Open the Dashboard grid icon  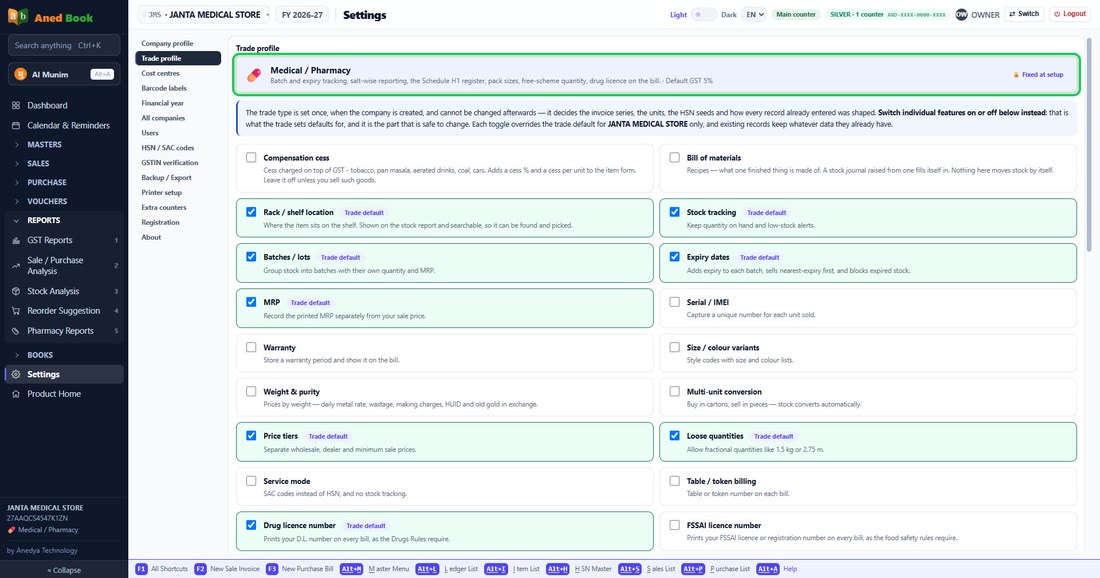point(16,105)
